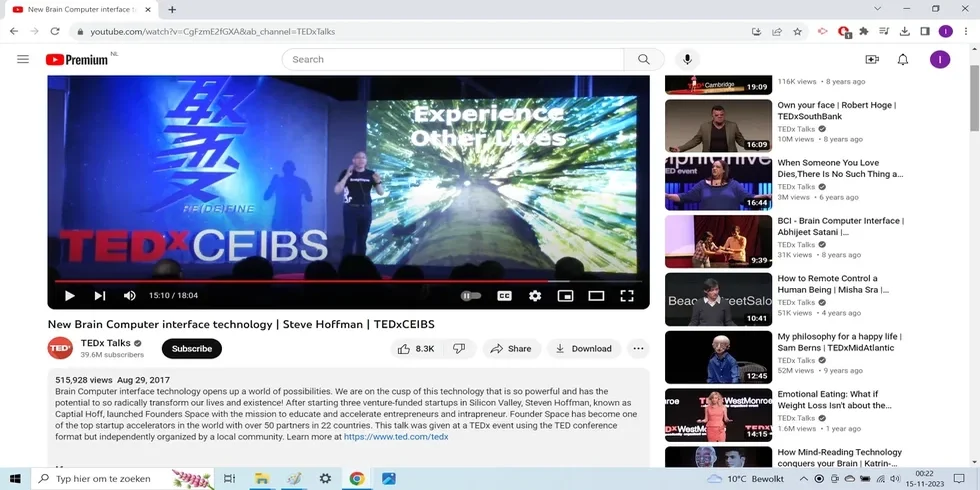Mute the video volume
Viewport: 980px width, 490px height.
(129, 296)
